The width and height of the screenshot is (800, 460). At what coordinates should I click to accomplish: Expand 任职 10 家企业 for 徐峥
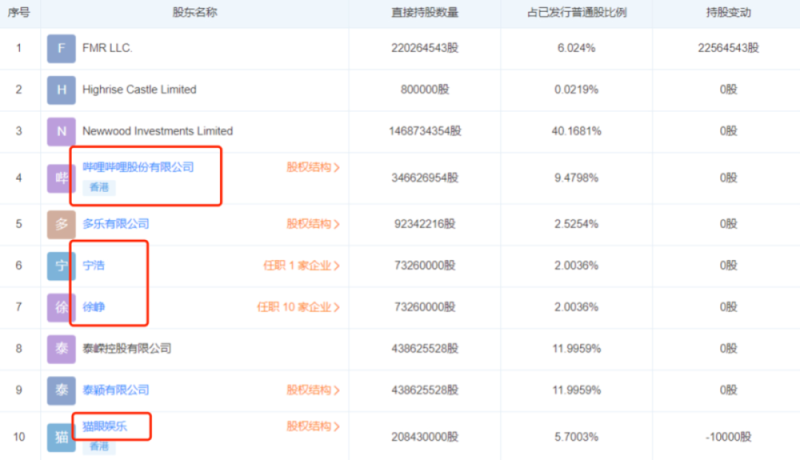coord(298,307)
